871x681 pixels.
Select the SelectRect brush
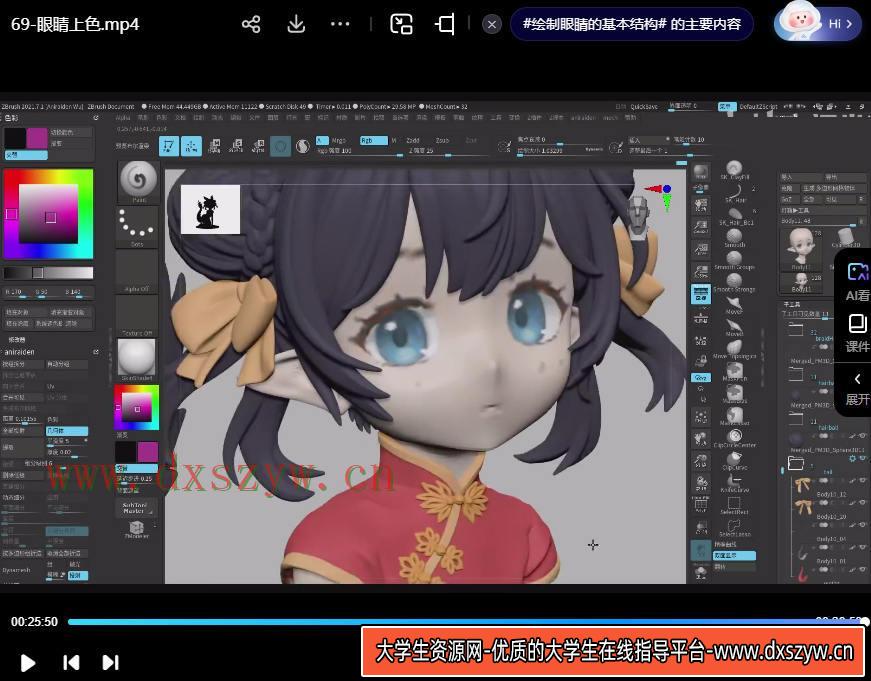(734, 505)
